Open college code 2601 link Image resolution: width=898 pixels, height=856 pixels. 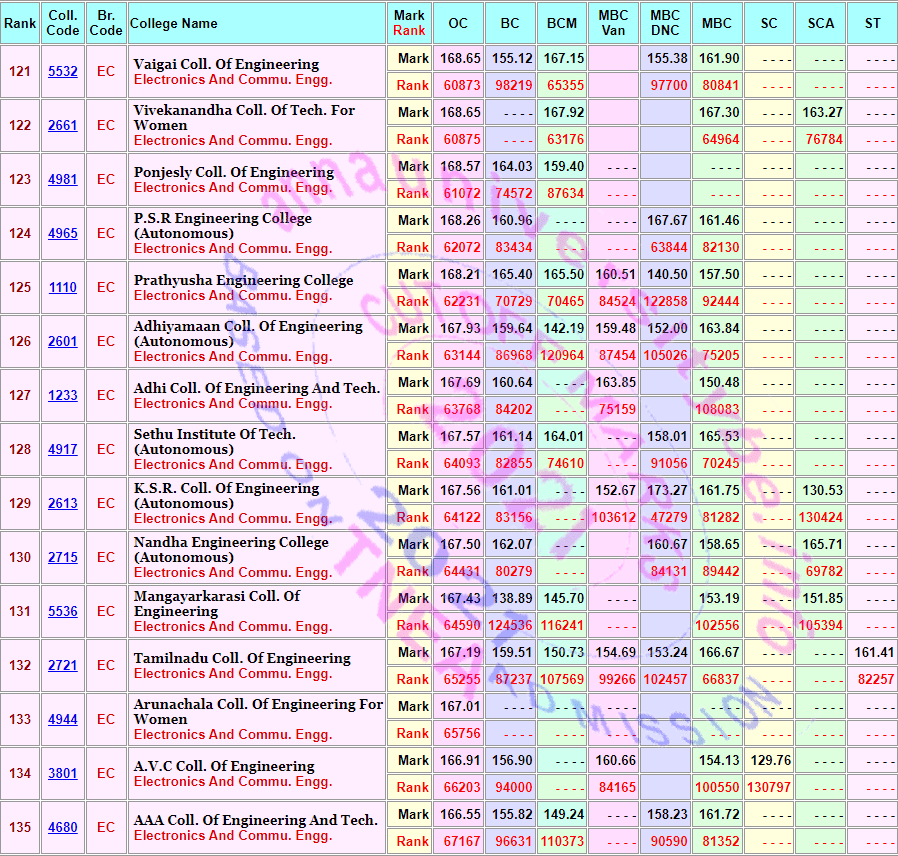click(62, 341)
